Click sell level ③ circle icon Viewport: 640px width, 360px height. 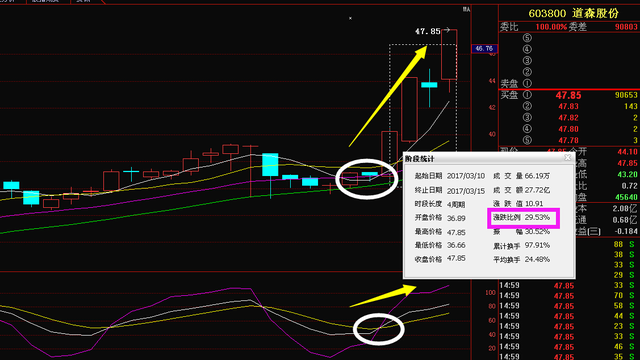point(527,61)
